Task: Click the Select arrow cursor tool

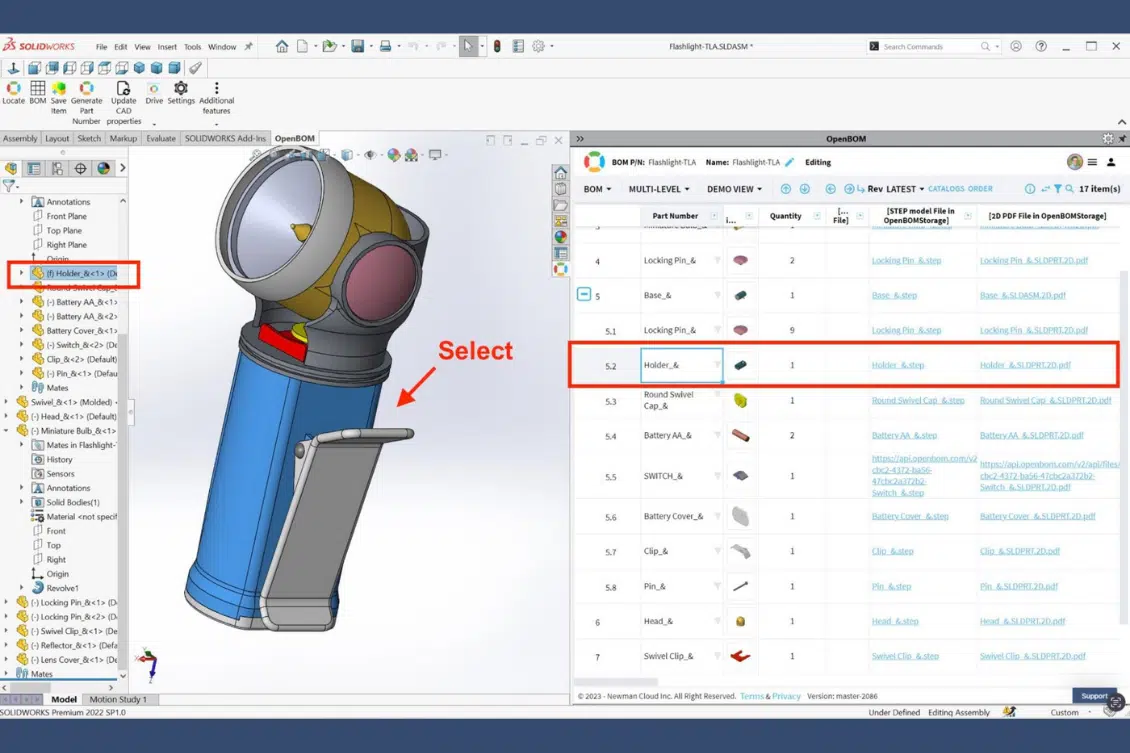Action: (x=468, y=46)
